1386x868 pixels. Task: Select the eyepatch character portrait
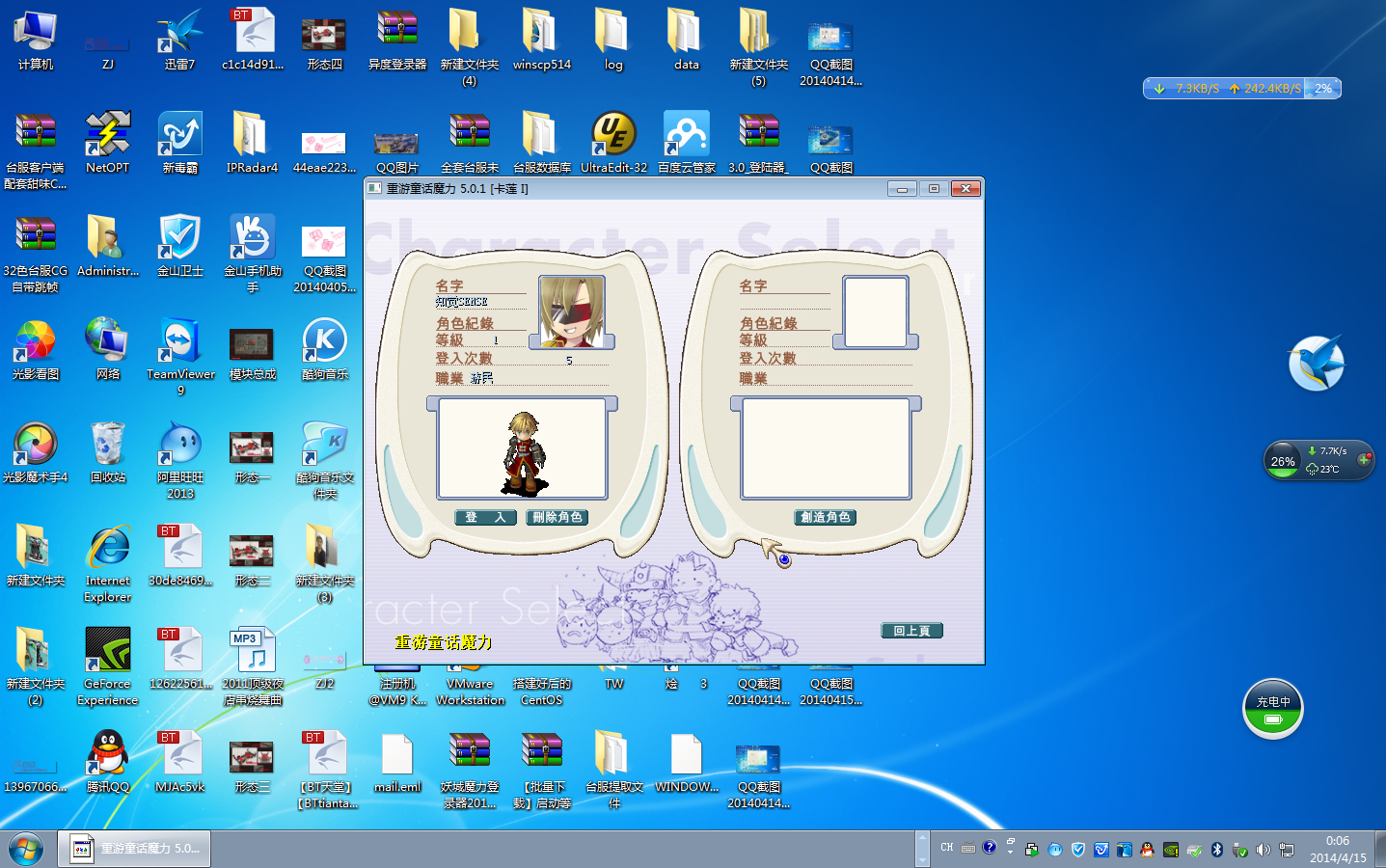pos(572,312)
